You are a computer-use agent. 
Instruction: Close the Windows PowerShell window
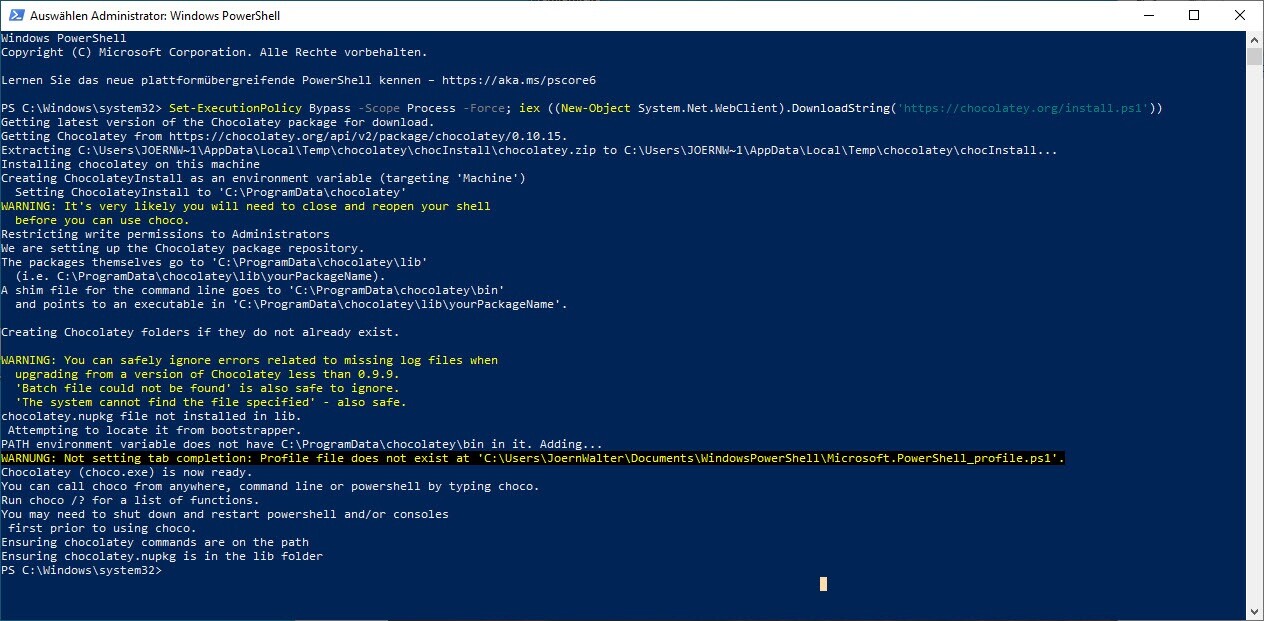(x=1240, y=15)
